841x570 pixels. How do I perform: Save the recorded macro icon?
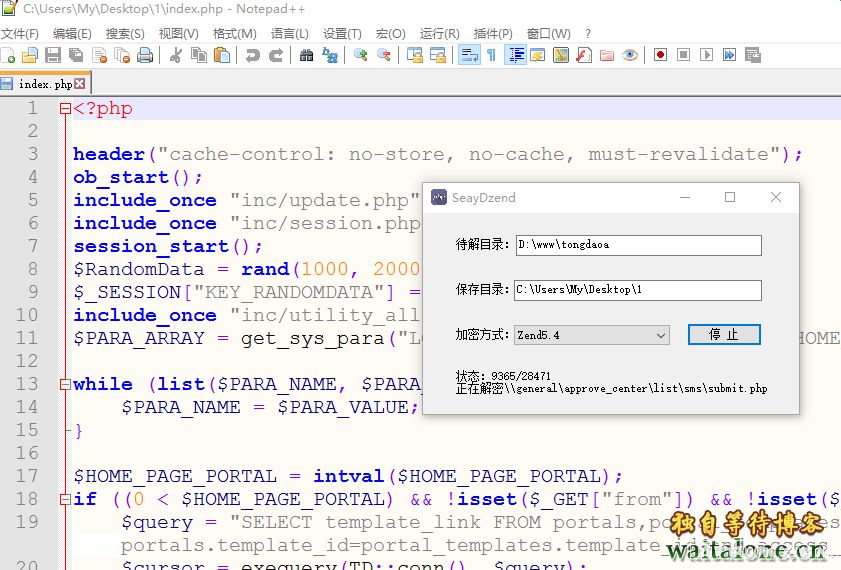click(x=753, y=55)
